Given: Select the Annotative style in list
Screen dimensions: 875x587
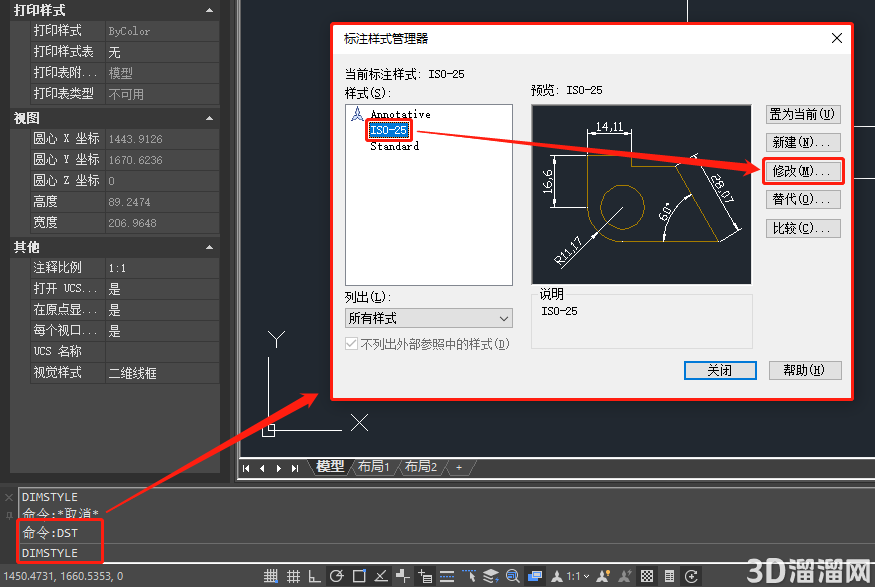Looking at the screenshot, I should tap(400, 114).
